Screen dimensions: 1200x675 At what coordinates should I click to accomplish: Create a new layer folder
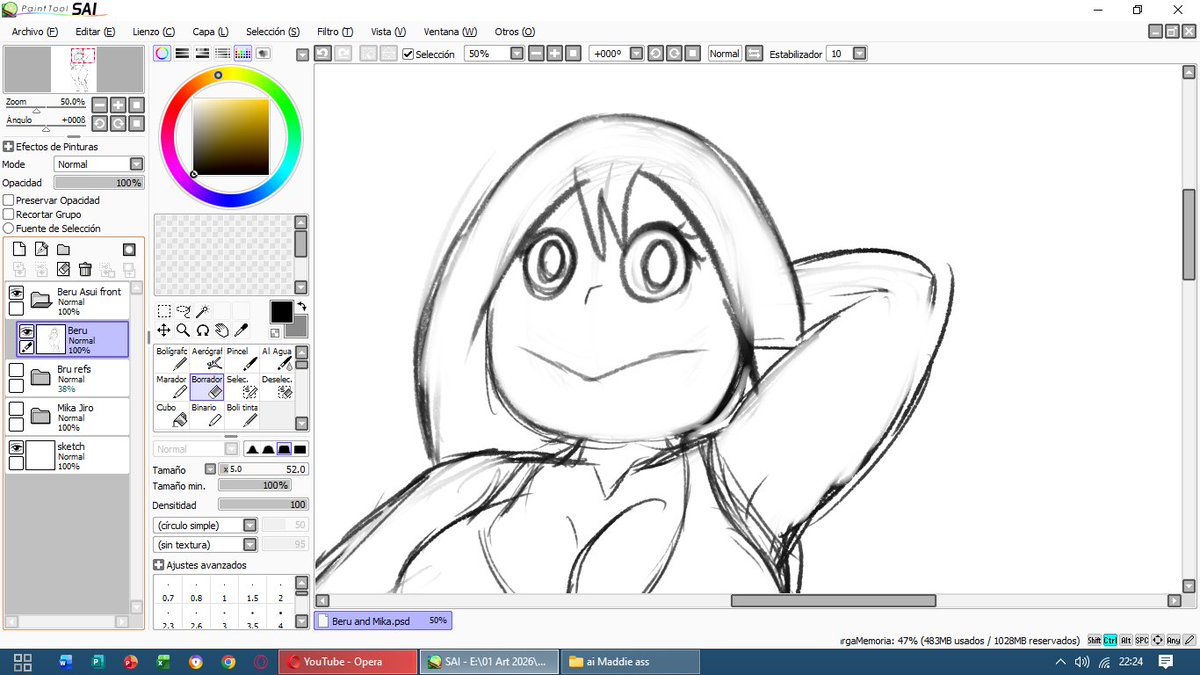click(63, 249)
